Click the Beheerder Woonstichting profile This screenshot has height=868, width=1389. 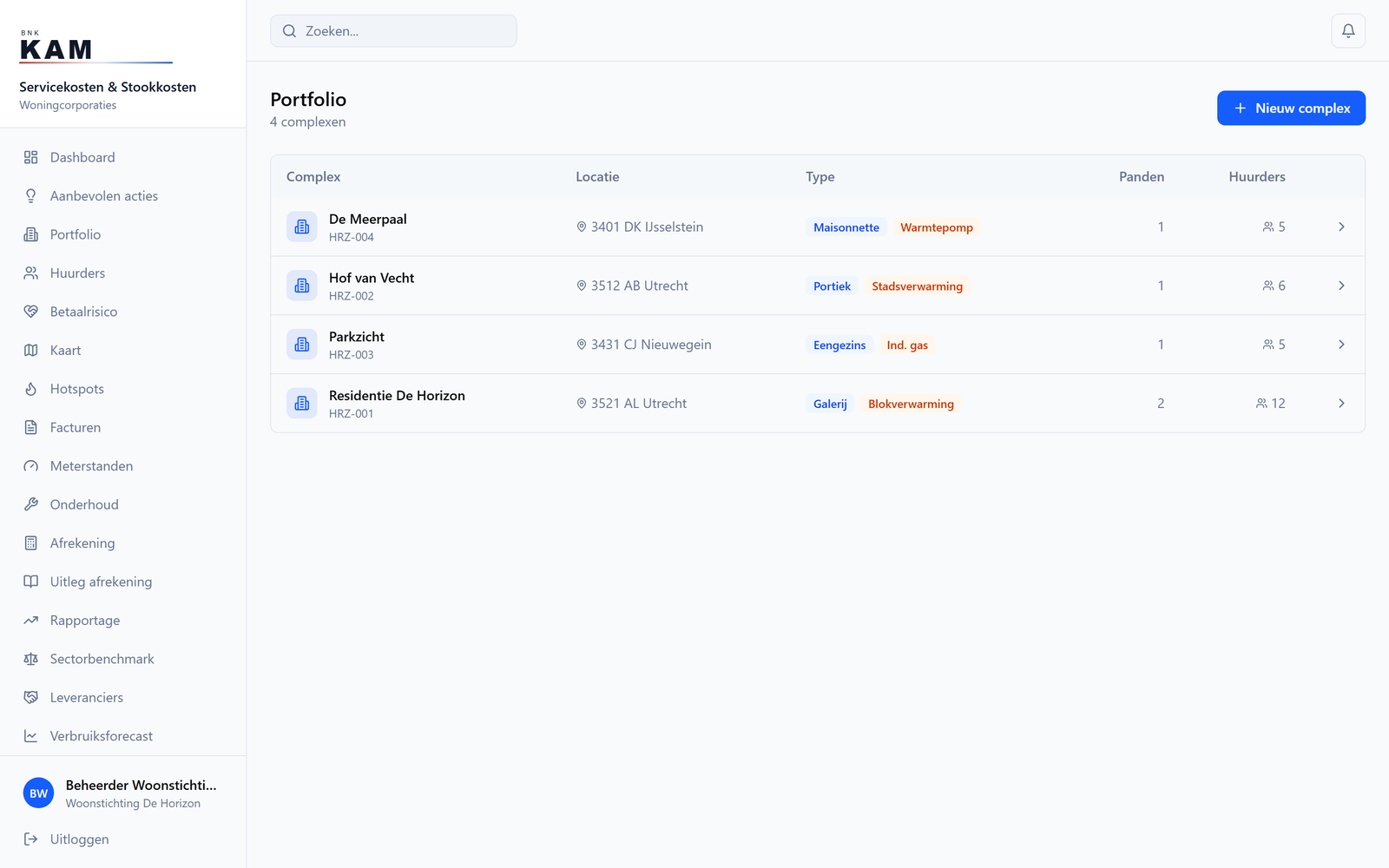point(123,793)
